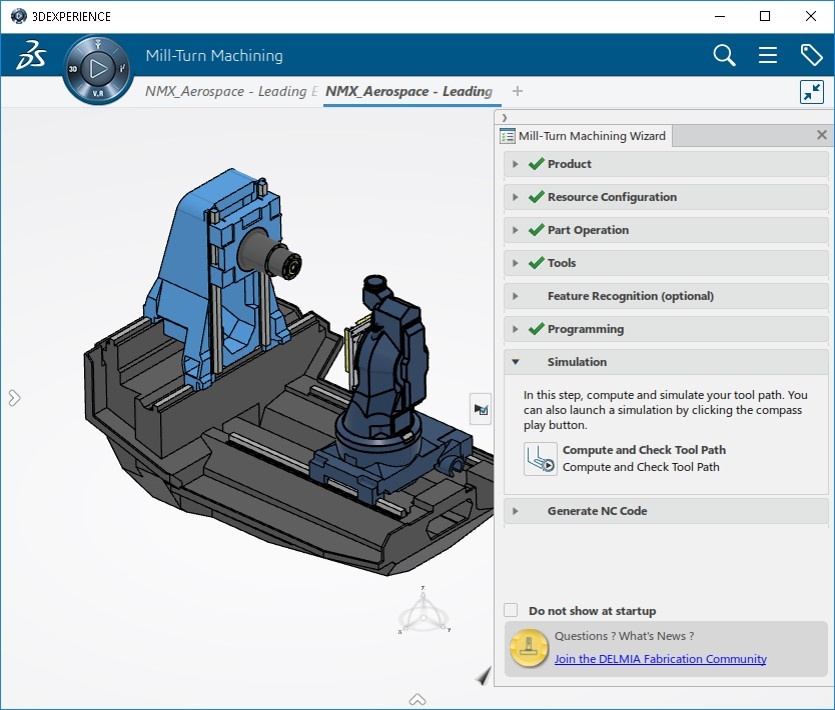Image resolution: width=835 pixels, height=710 pixels.
Task: Click the Compute and Check Tool Path label
Action: (x=644, y=450)
